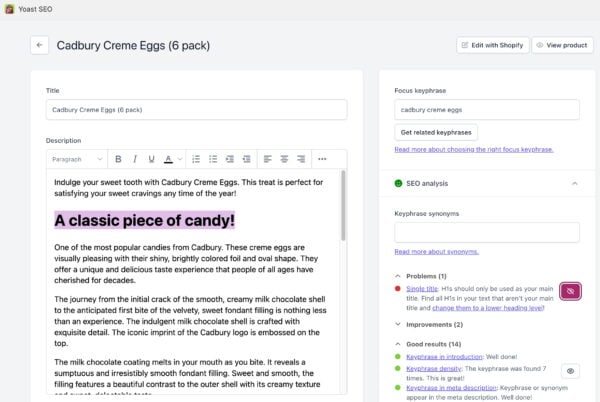Align description text to center
Screen dimensions: 600x402
284,159
